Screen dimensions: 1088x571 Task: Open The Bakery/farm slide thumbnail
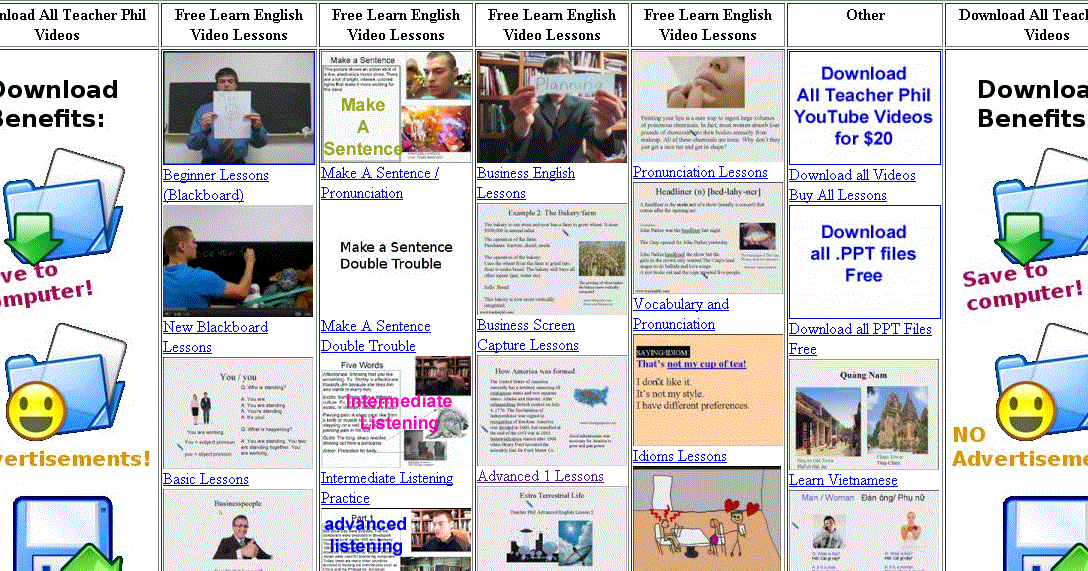tap(552, 259)
